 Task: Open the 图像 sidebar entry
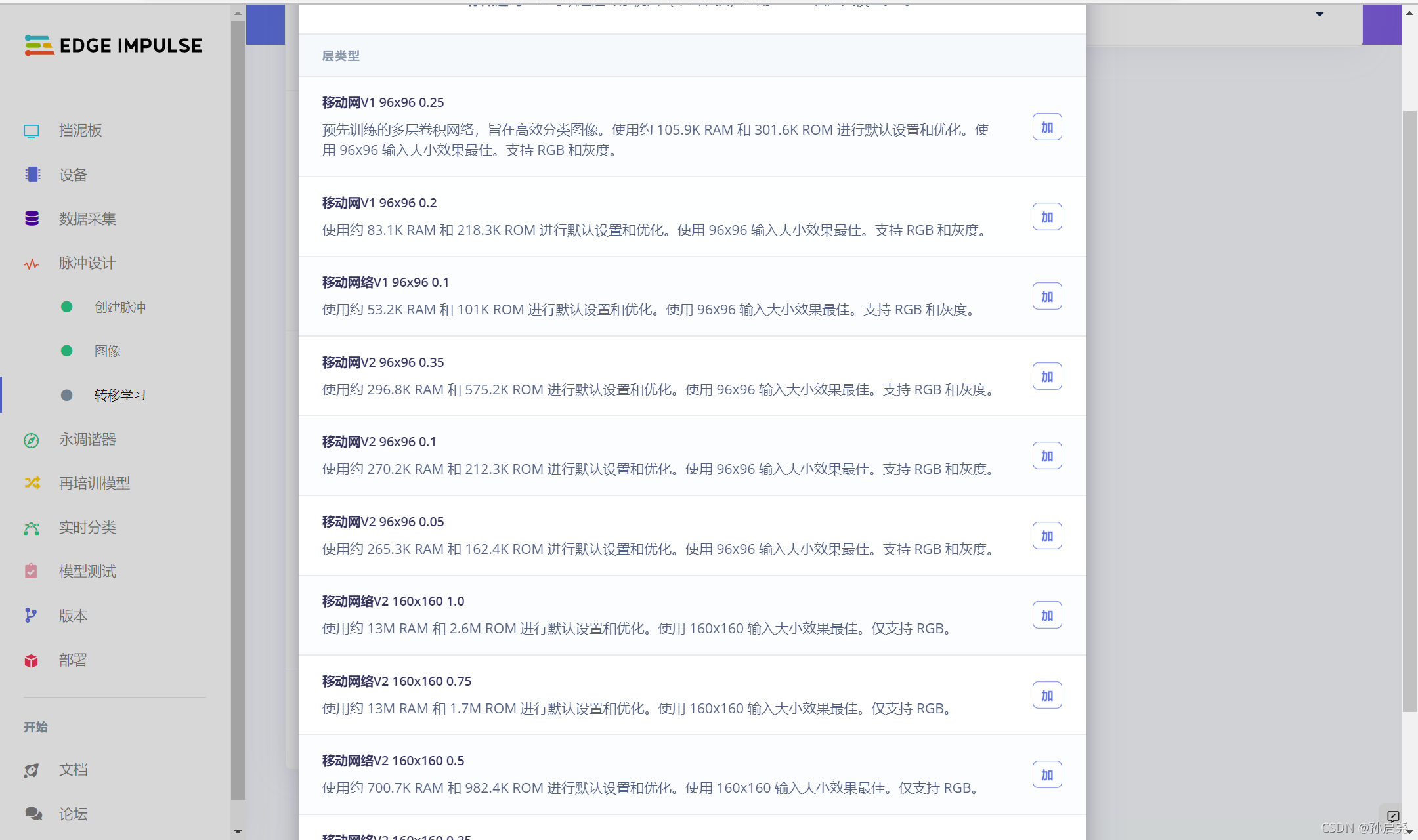tap(107, 351)
